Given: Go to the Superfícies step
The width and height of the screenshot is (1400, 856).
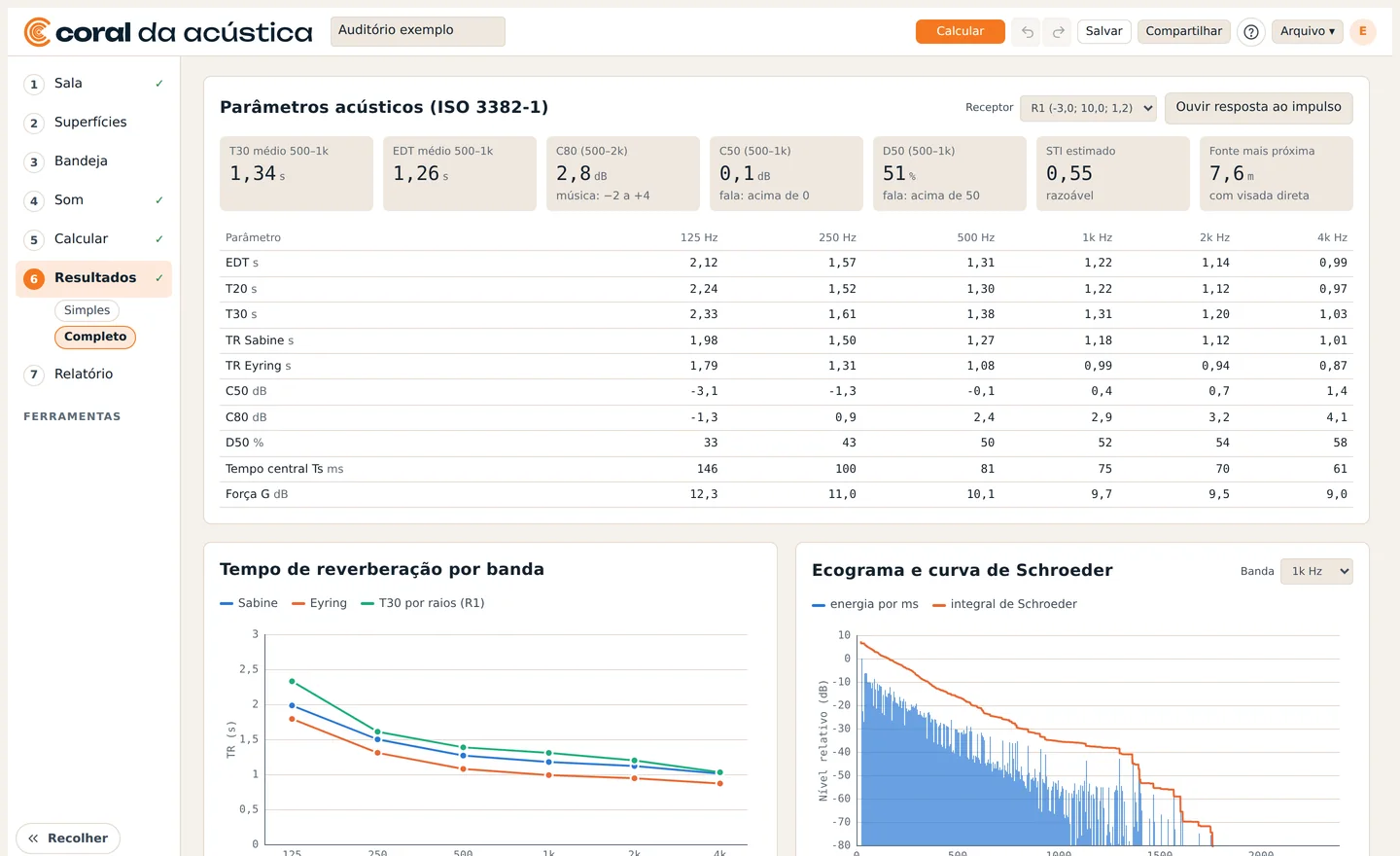Looking at the screenshot, I should coord(94,123).
